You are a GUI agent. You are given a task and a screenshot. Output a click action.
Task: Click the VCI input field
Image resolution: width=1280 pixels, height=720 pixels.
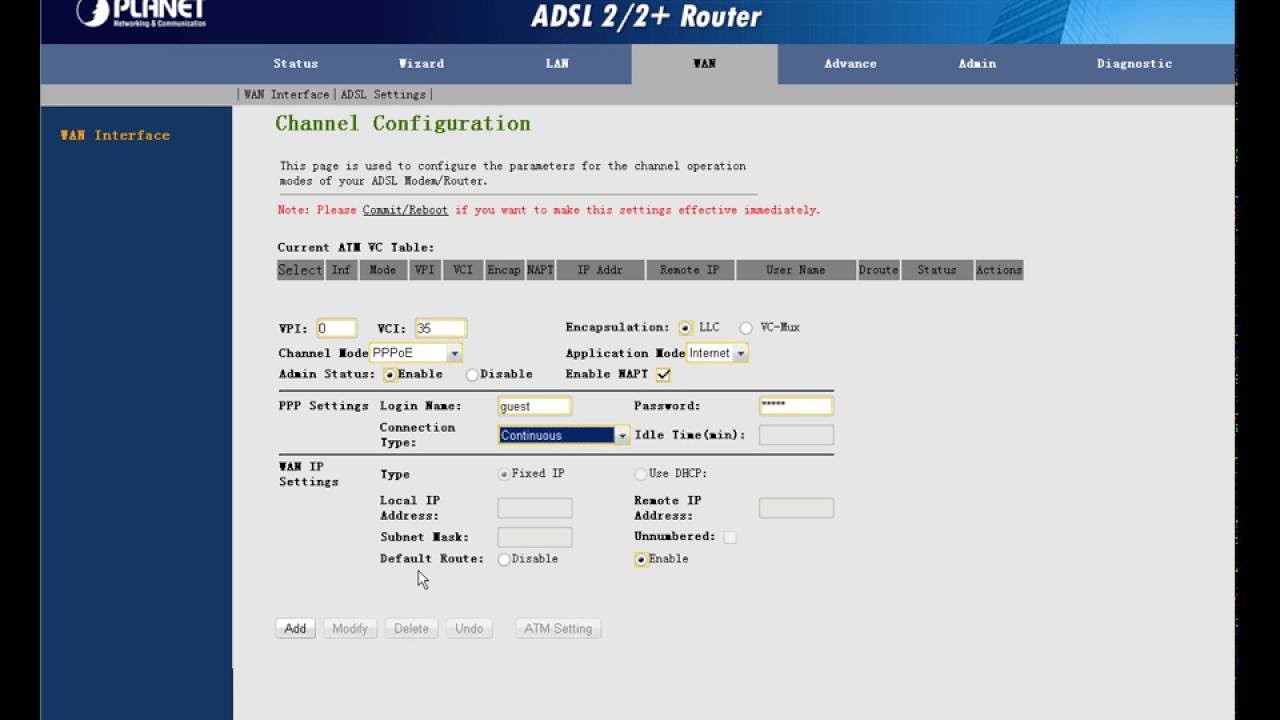click(440, 328)
